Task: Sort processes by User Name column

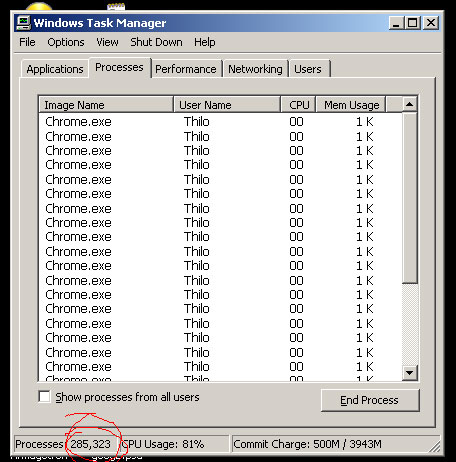Action: point(227,105)
